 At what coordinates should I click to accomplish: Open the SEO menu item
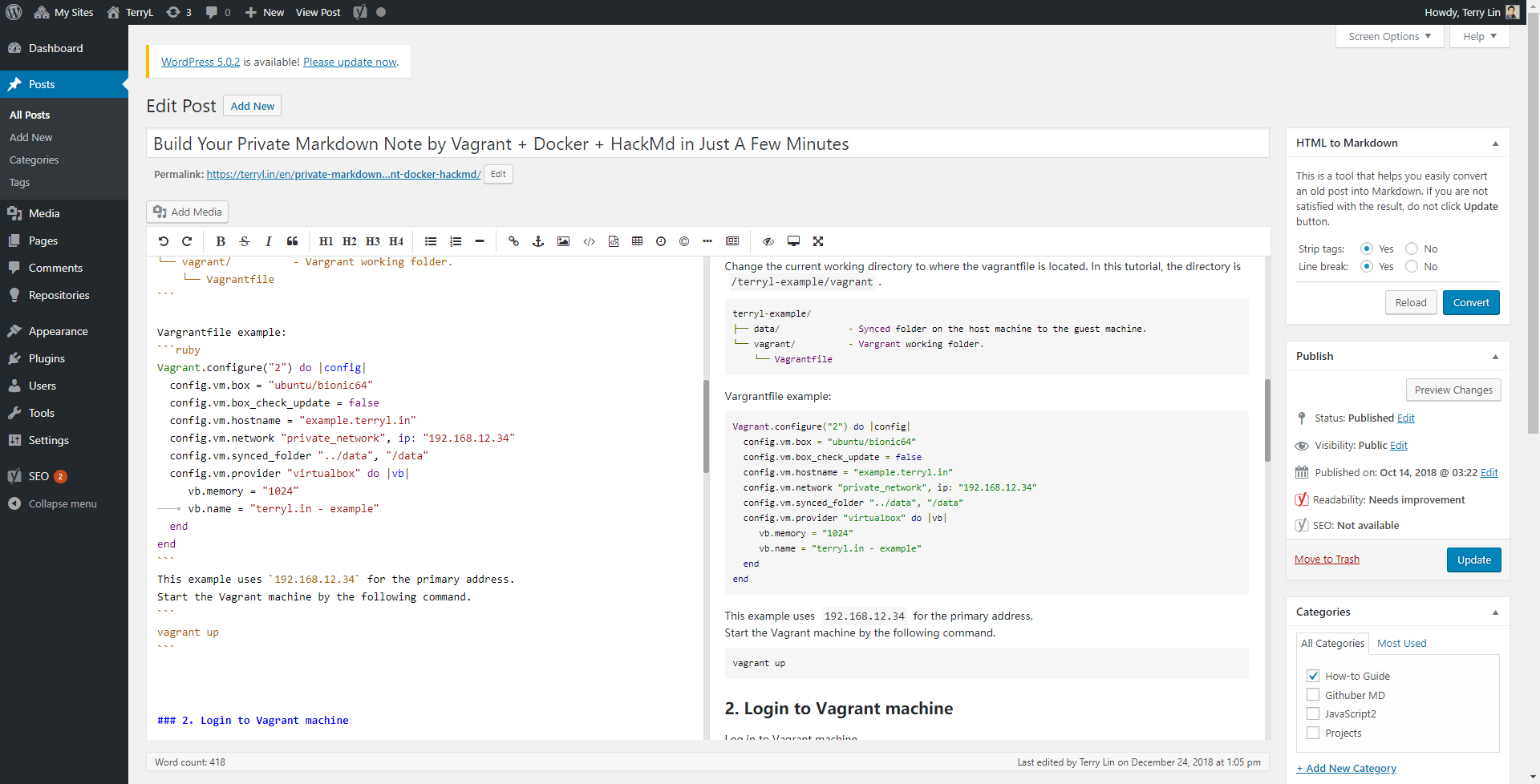(64, 476)
